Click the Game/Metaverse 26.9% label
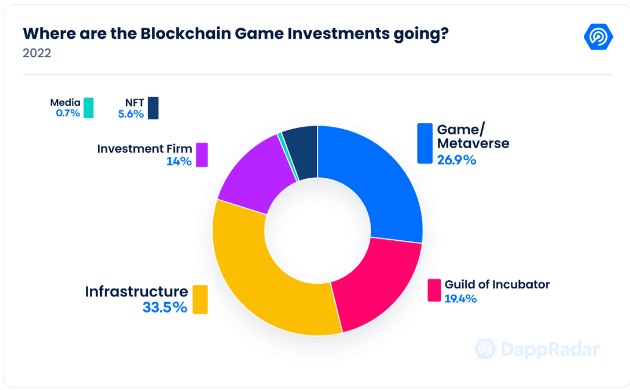630x390 pixels. click(473, 144)
